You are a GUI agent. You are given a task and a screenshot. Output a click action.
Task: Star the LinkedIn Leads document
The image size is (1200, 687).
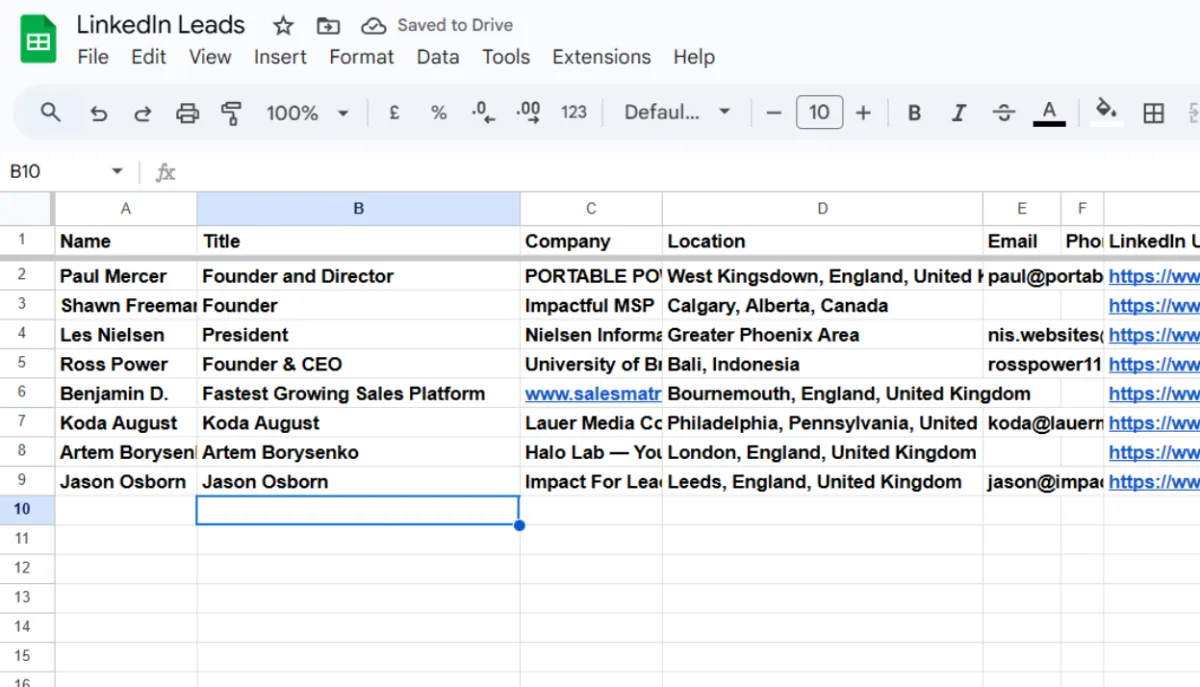[283, 25]
